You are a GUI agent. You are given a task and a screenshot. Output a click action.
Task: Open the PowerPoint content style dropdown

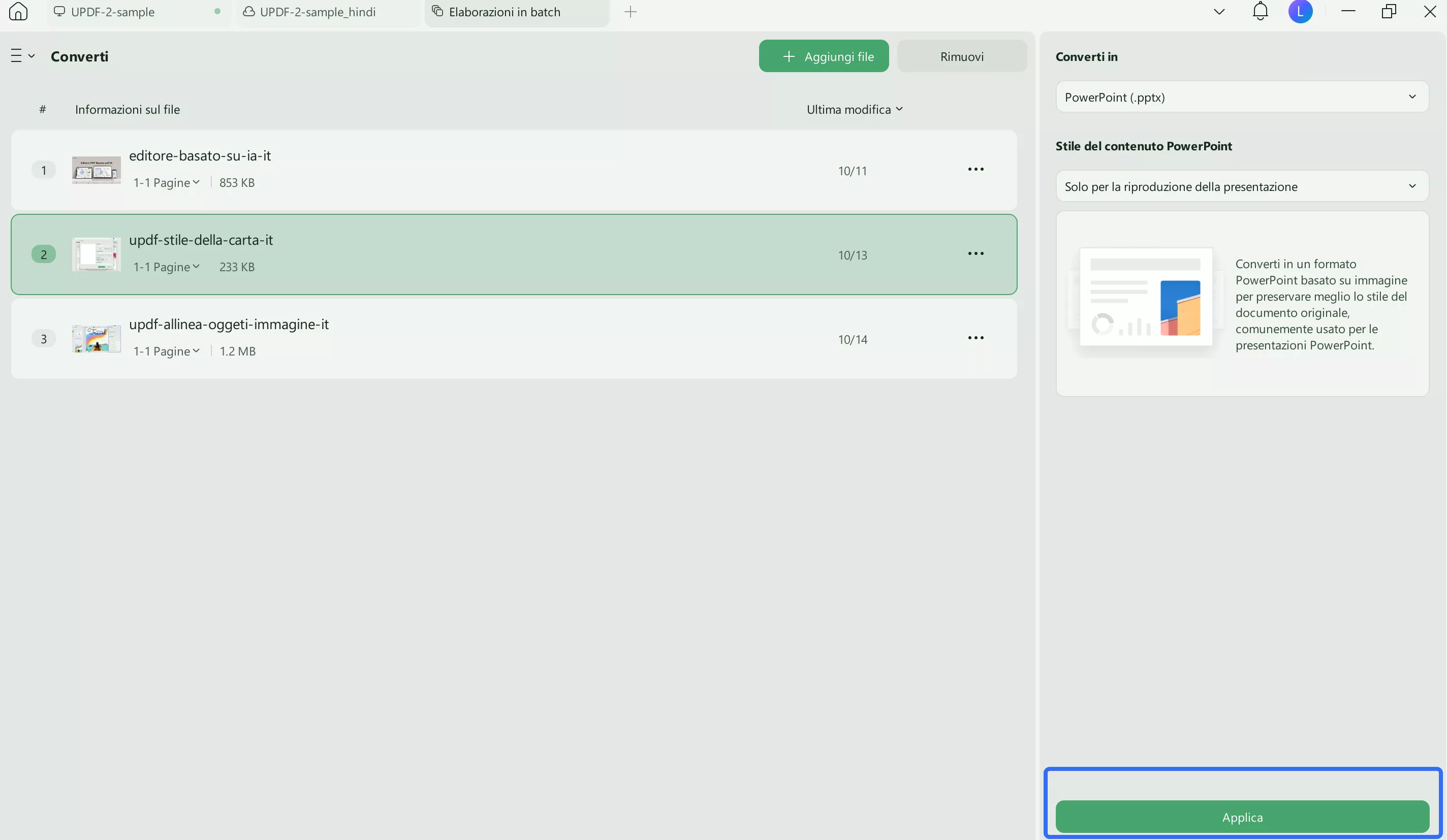click(1241, 186)
